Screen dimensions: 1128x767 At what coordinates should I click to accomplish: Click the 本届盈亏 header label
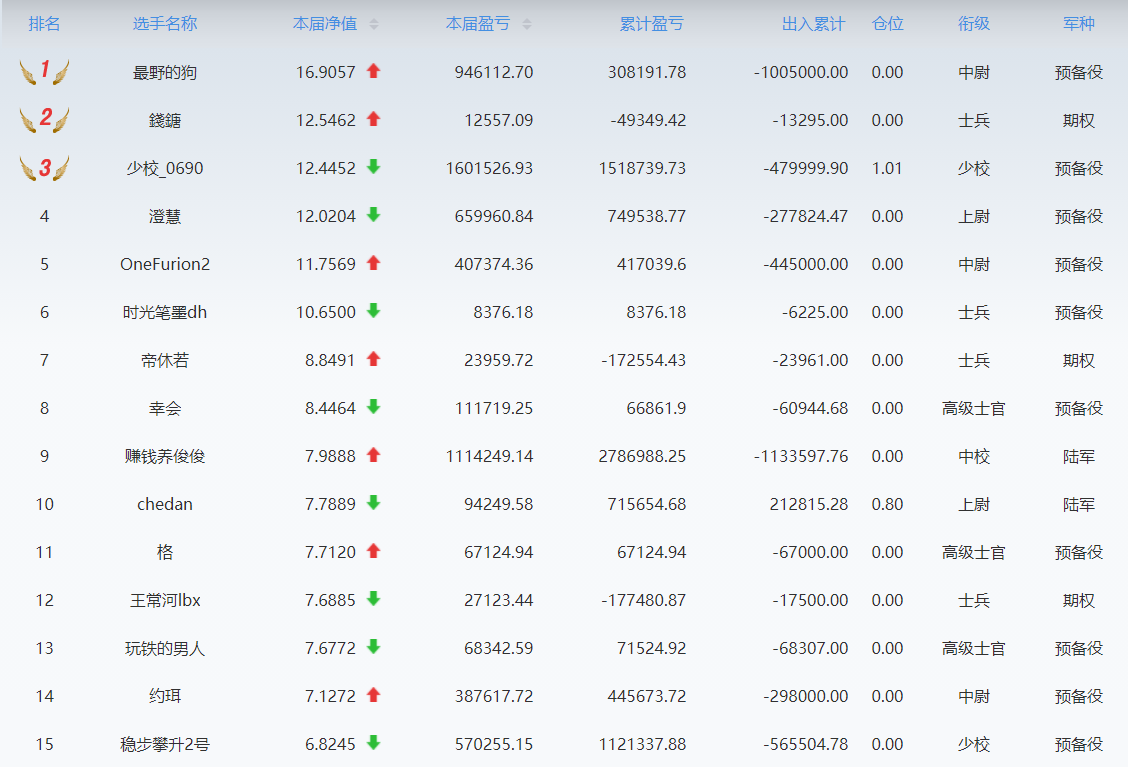[x=478, y=24]
